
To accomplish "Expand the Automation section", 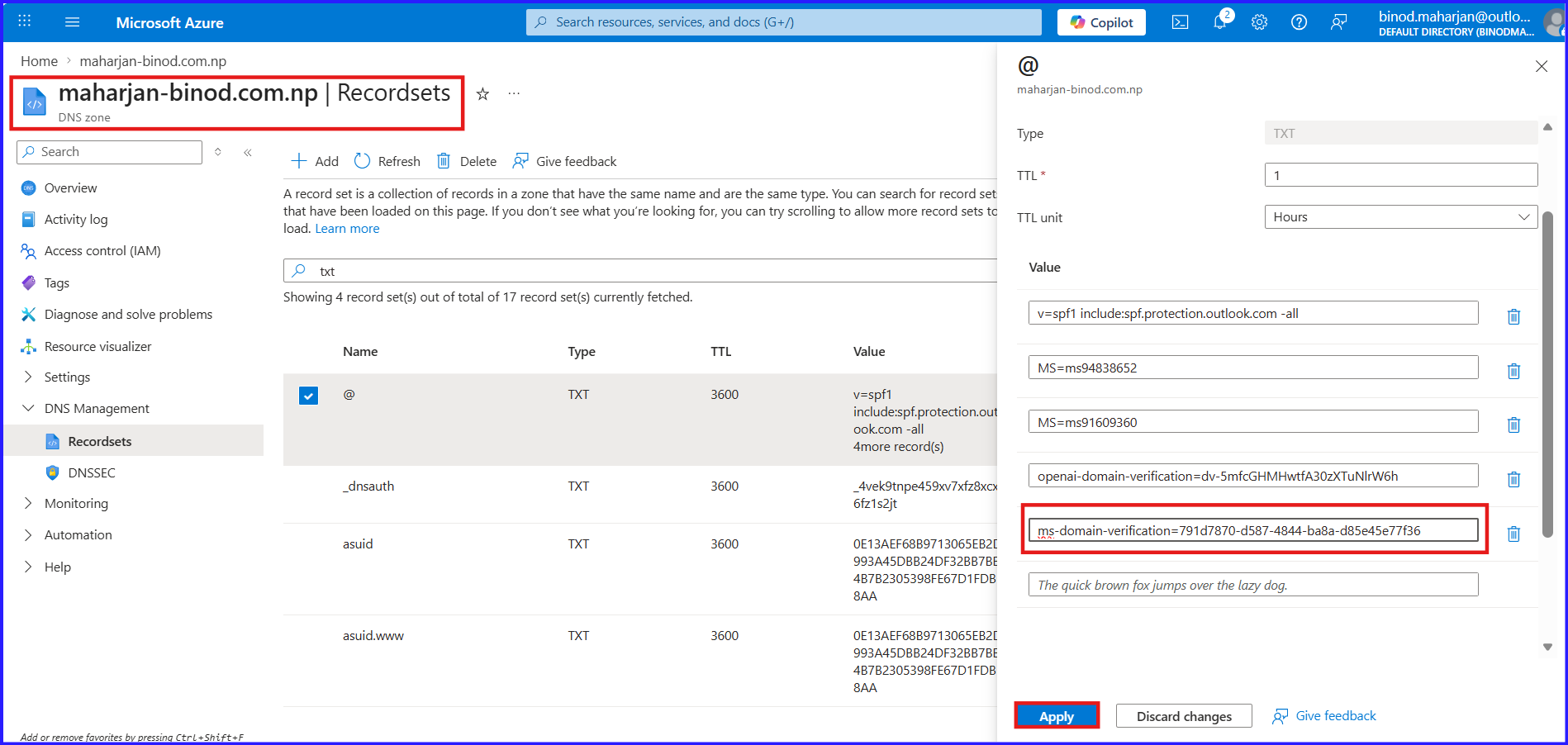I will pos(78,534).
